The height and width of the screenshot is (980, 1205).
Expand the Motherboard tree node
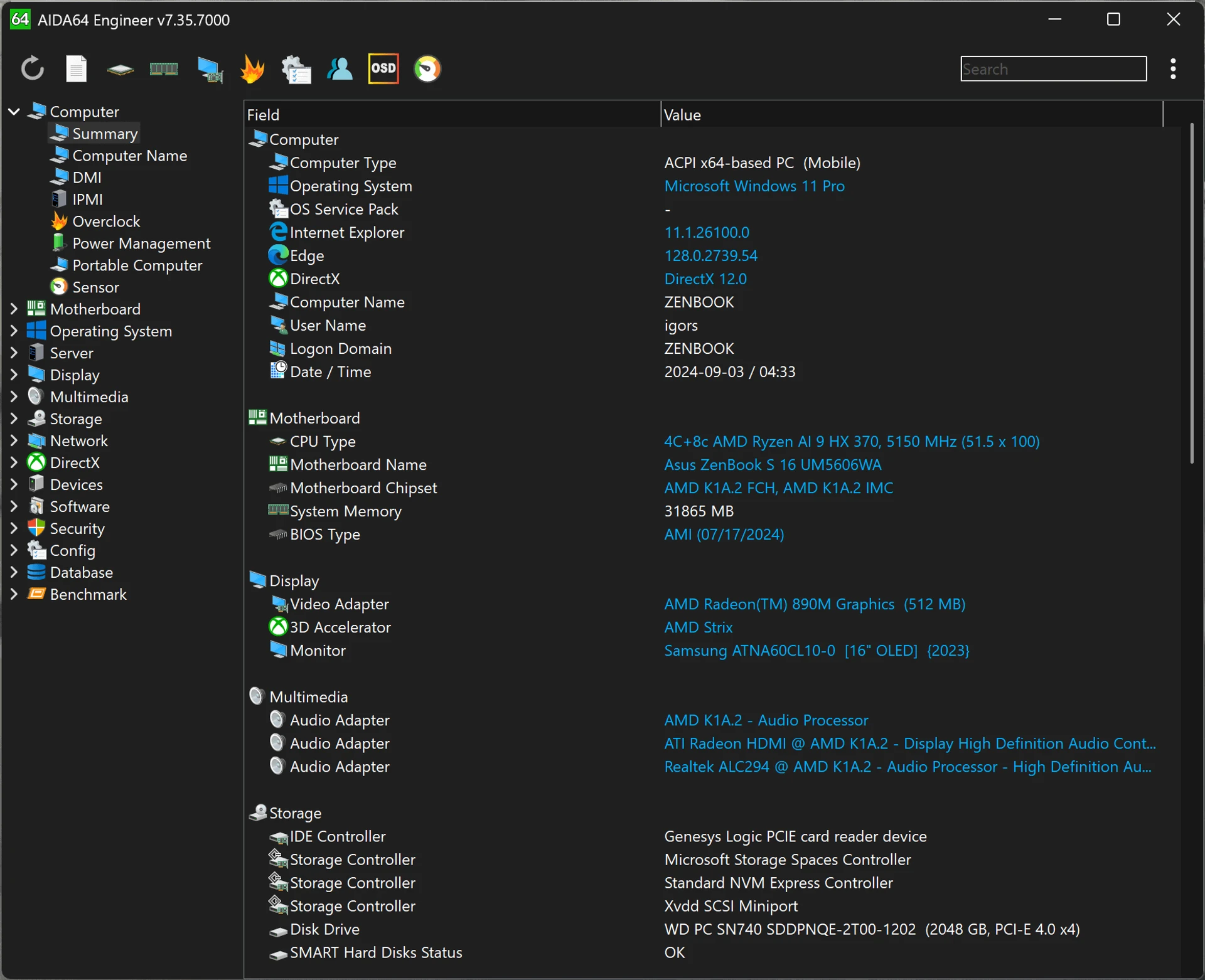[x=14, y=309]
